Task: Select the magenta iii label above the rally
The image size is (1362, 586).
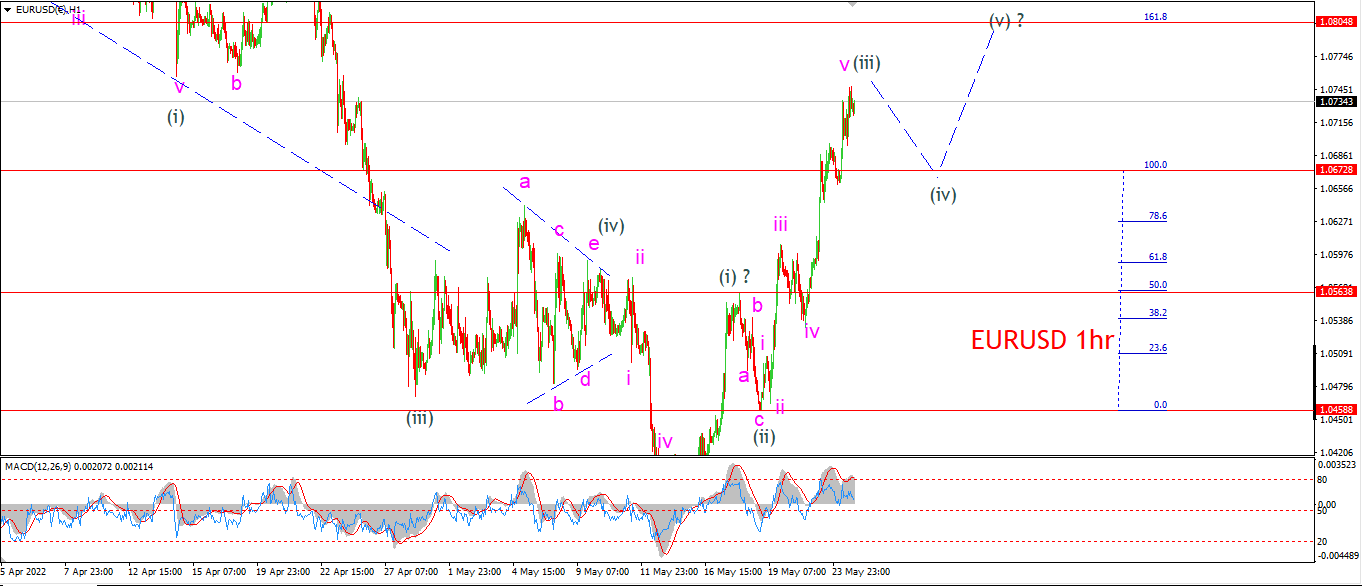Action: click(x=780, y=223)
